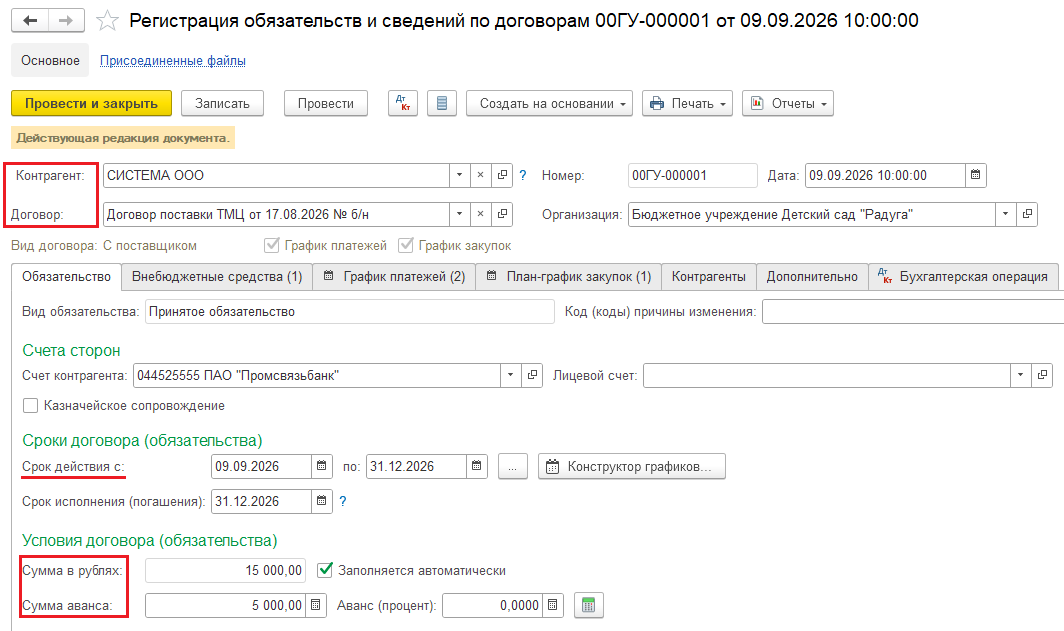This screenshot has width=1064, height=631.
Task: Add document to favorites with star icon
Action: [x=107, y=20]
